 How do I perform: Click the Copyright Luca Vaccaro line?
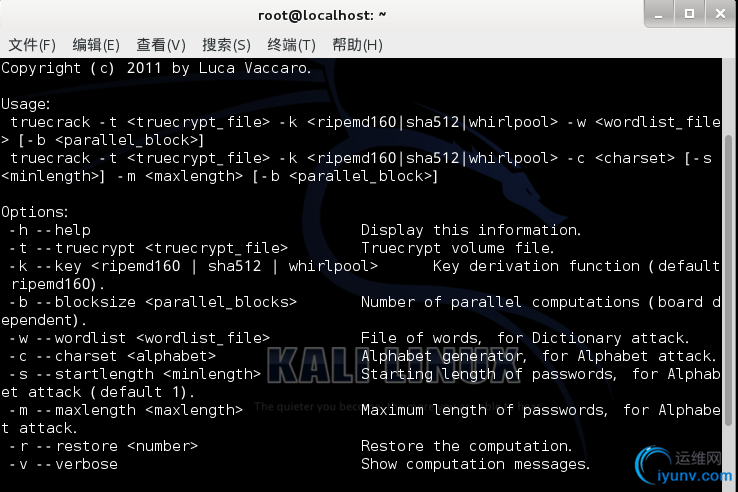point(156,68)
